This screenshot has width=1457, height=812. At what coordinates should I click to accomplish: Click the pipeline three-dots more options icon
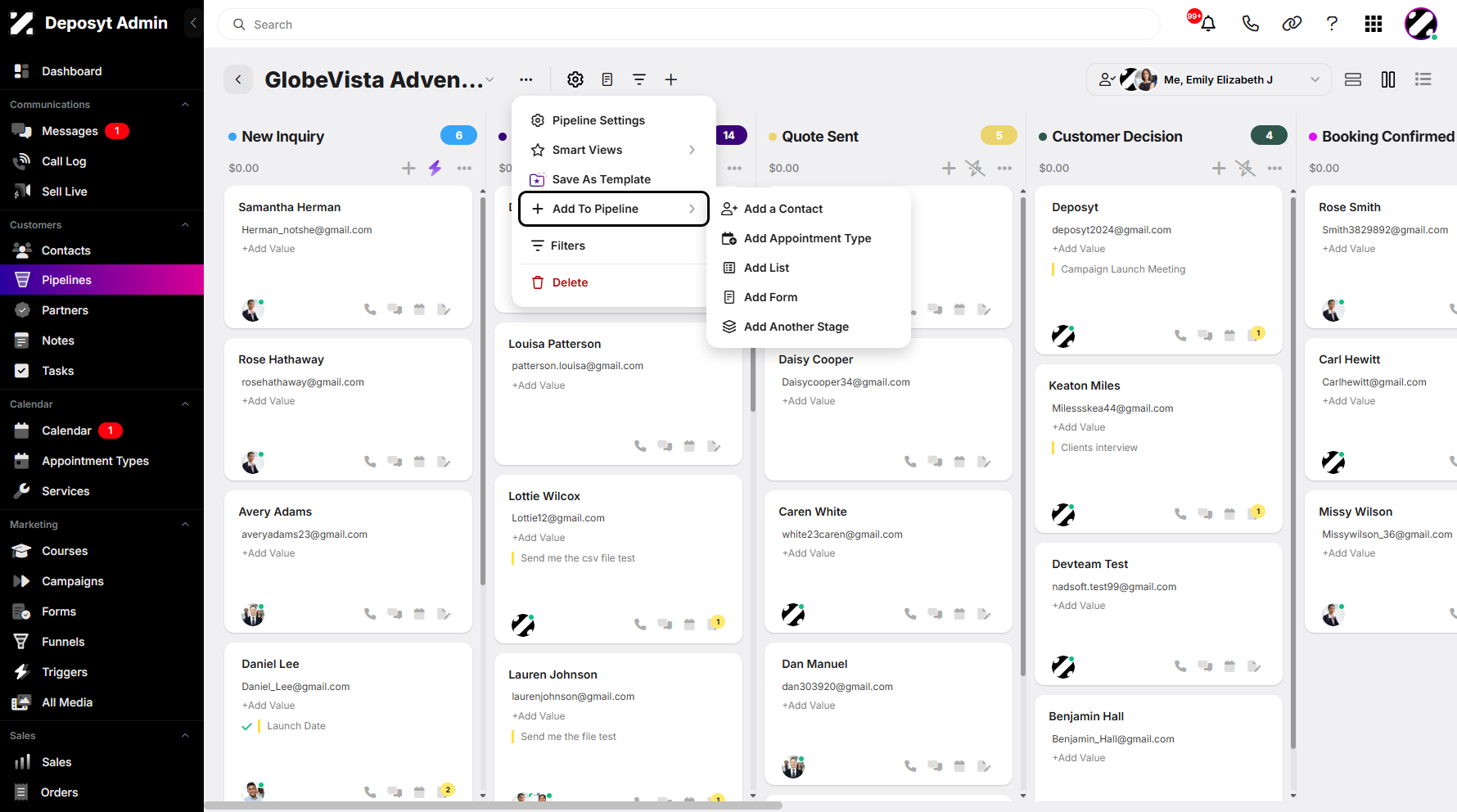coord(526,79)
